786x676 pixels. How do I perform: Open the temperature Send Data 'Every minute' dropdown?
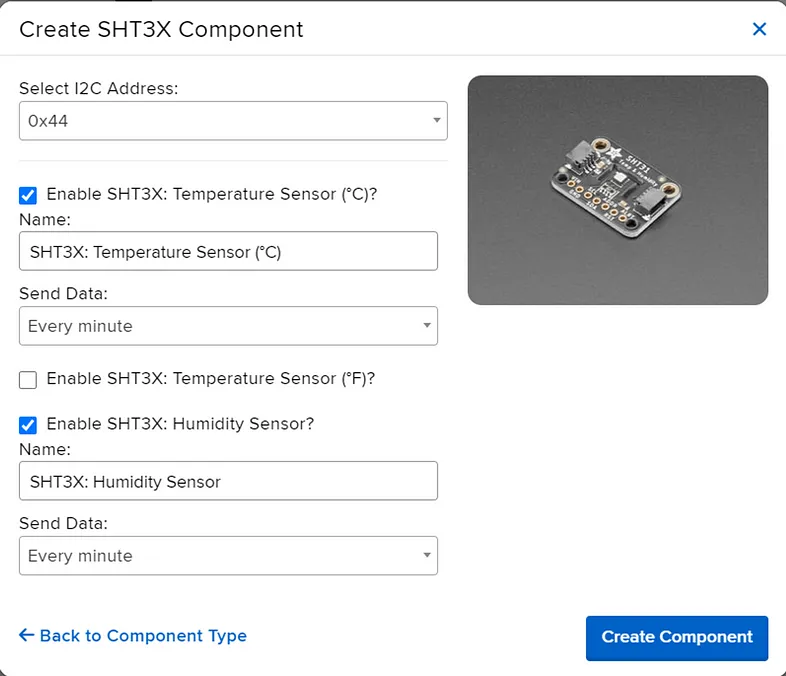coord(228,326)
